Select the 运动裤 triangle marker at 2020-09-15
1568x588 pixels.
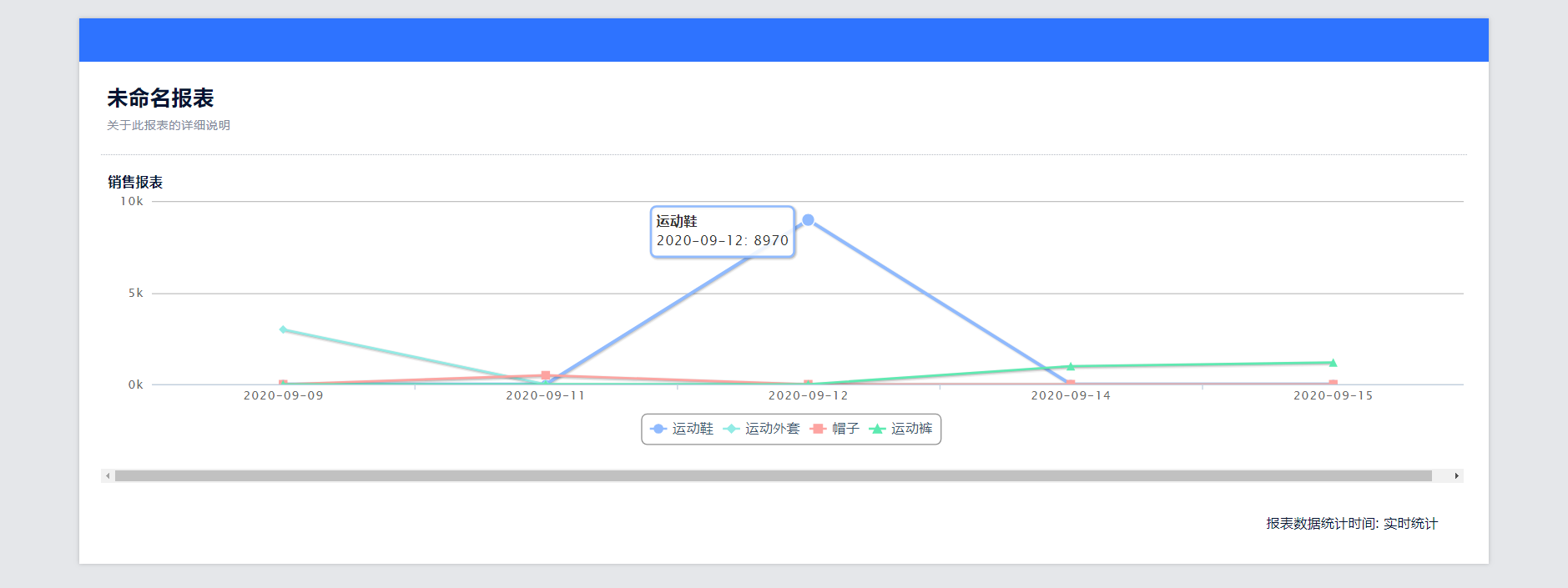[1333, 363]
